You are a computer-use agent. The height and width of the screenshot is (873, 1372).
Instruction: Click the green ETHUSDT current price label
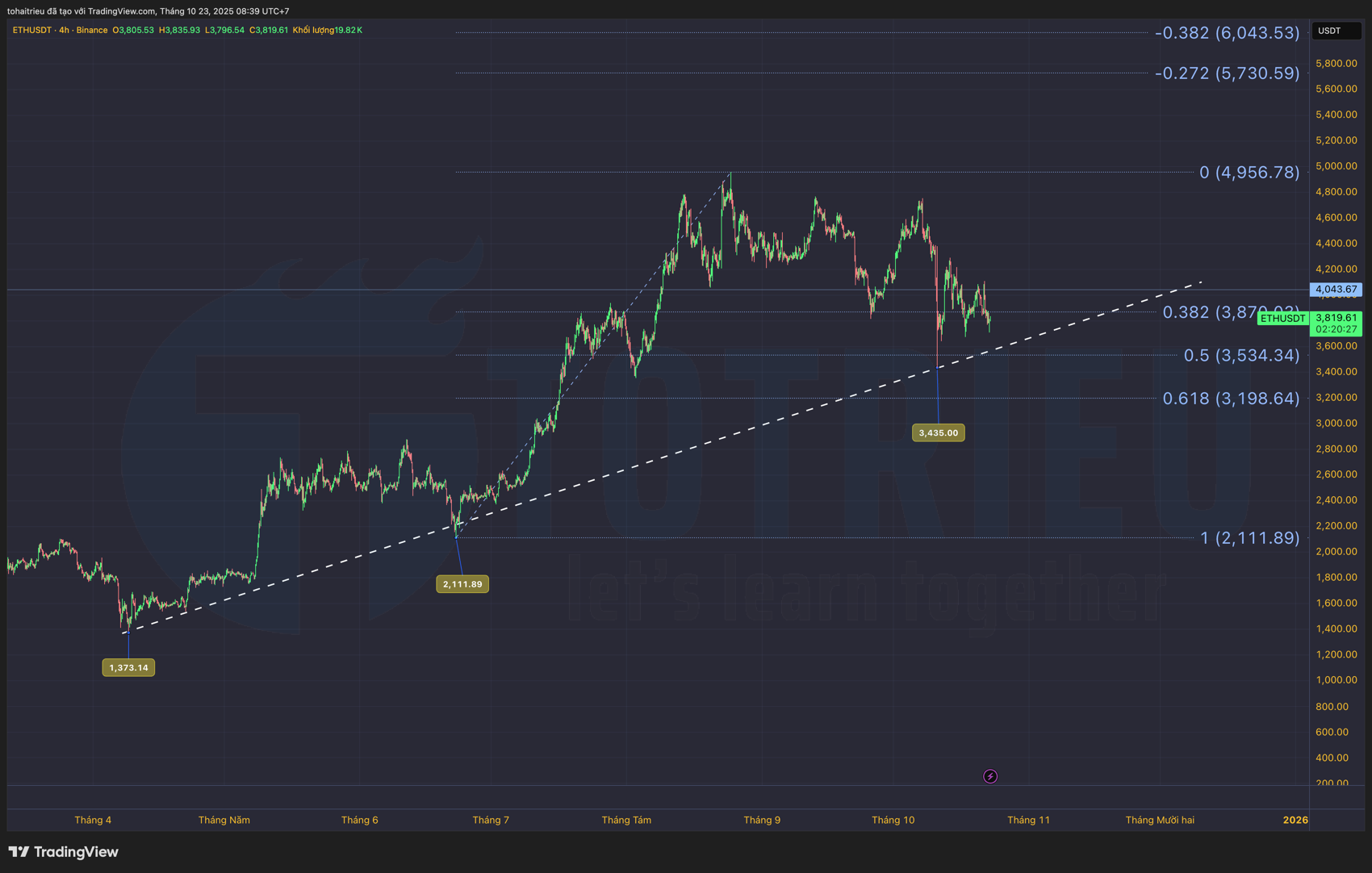click(1282, 319)
